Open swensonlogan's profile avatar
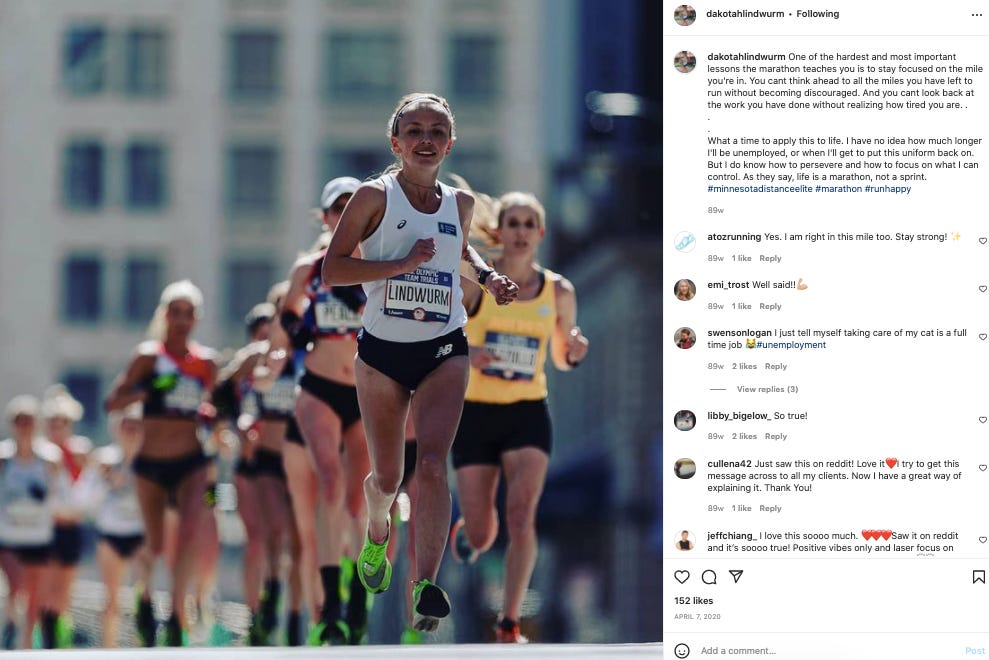Image resolution: width=989 pixels, height=660 pixels. [x=685, y=338]
